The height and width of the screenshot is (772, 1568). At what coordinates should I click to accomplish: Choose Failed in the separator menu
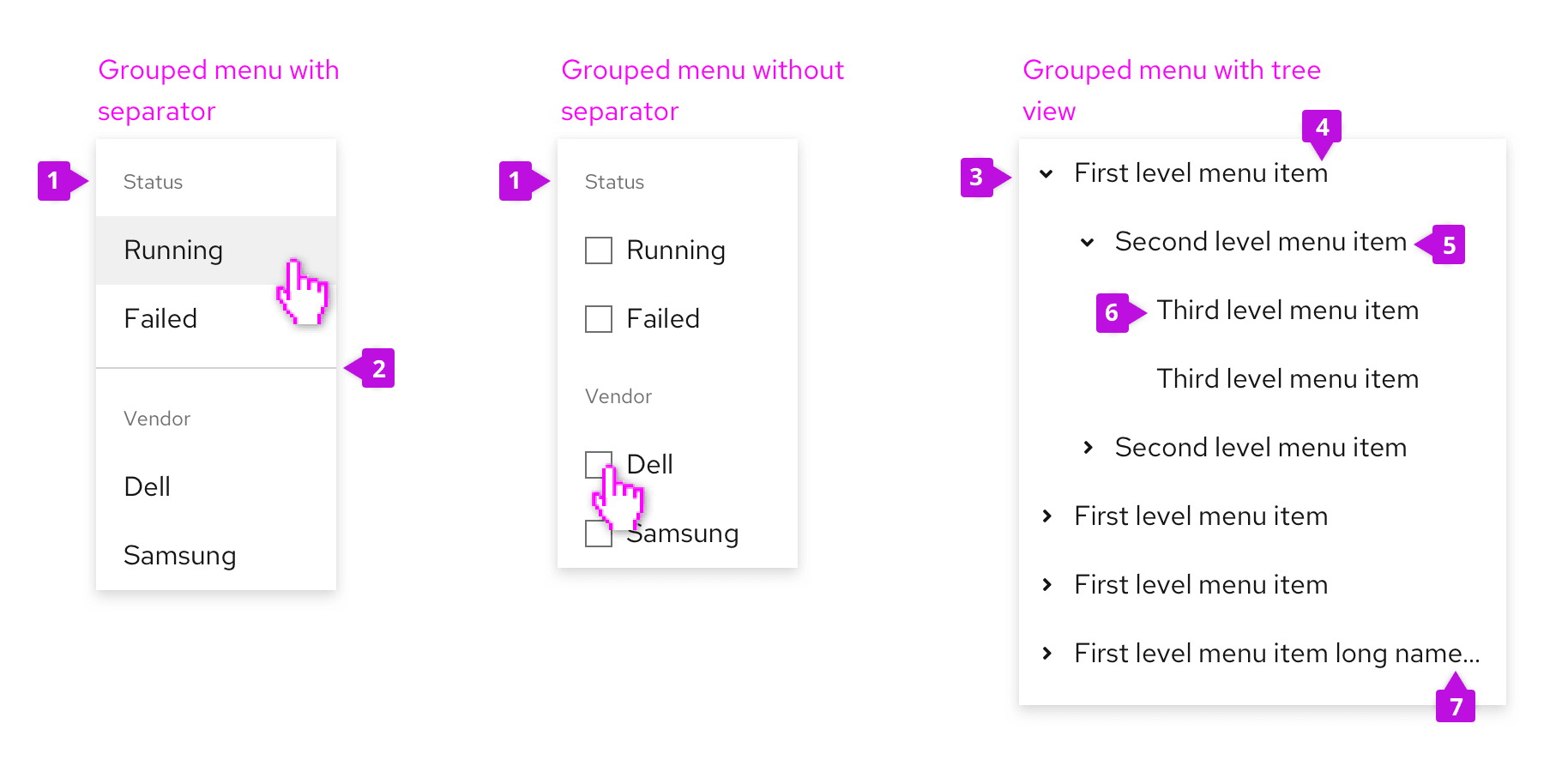(160, 319)
